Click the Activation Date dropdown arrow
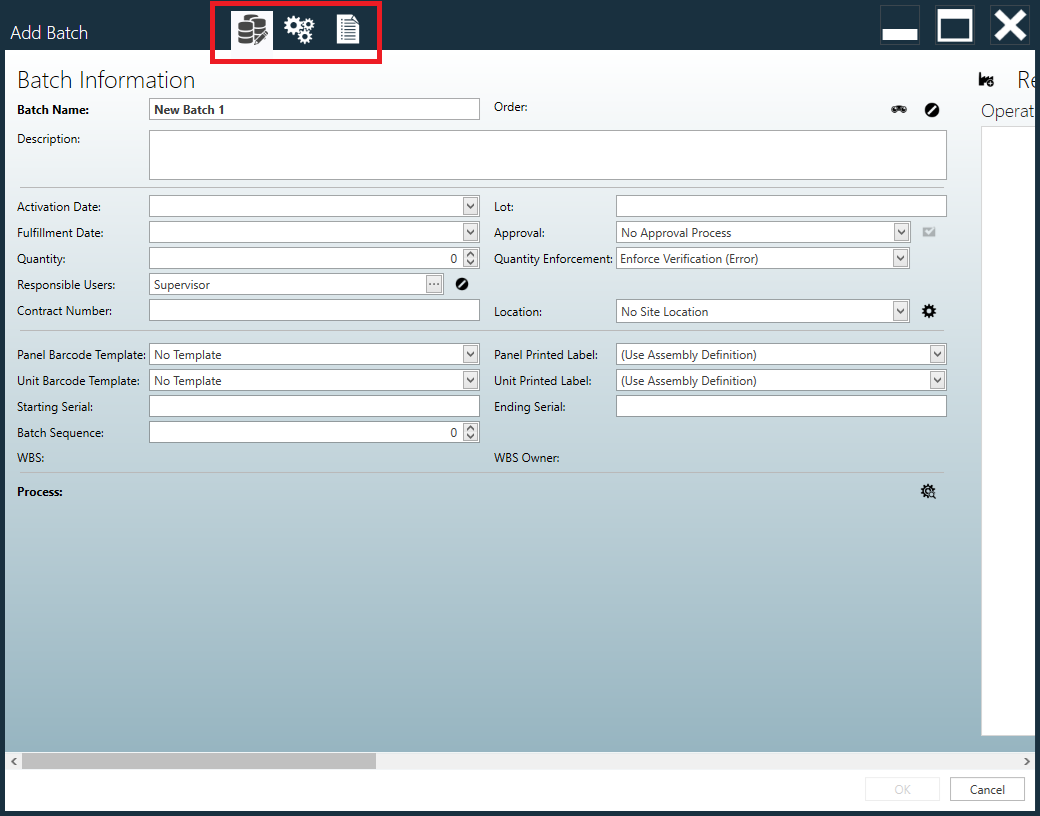This screenshot has width=1040, height=816. point(469,206)
